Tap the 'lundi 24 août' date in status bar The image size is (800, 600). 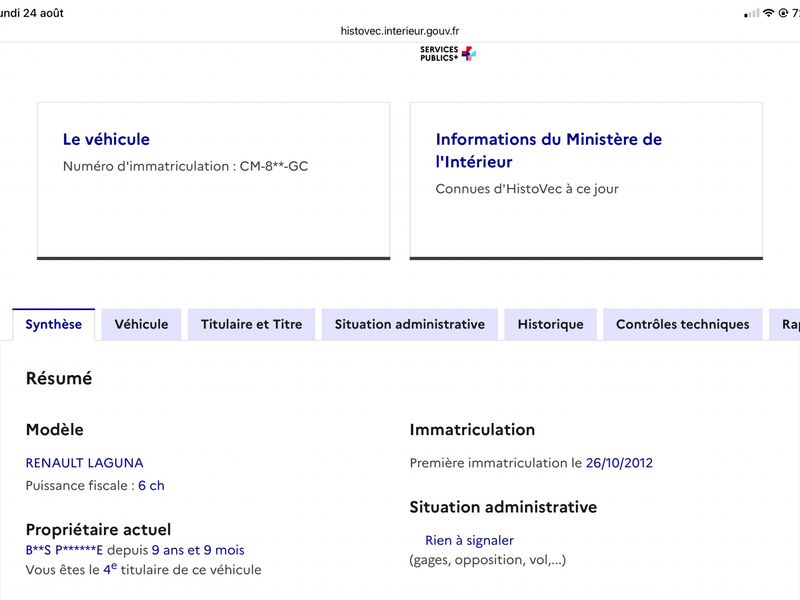(x=32, y=13)
